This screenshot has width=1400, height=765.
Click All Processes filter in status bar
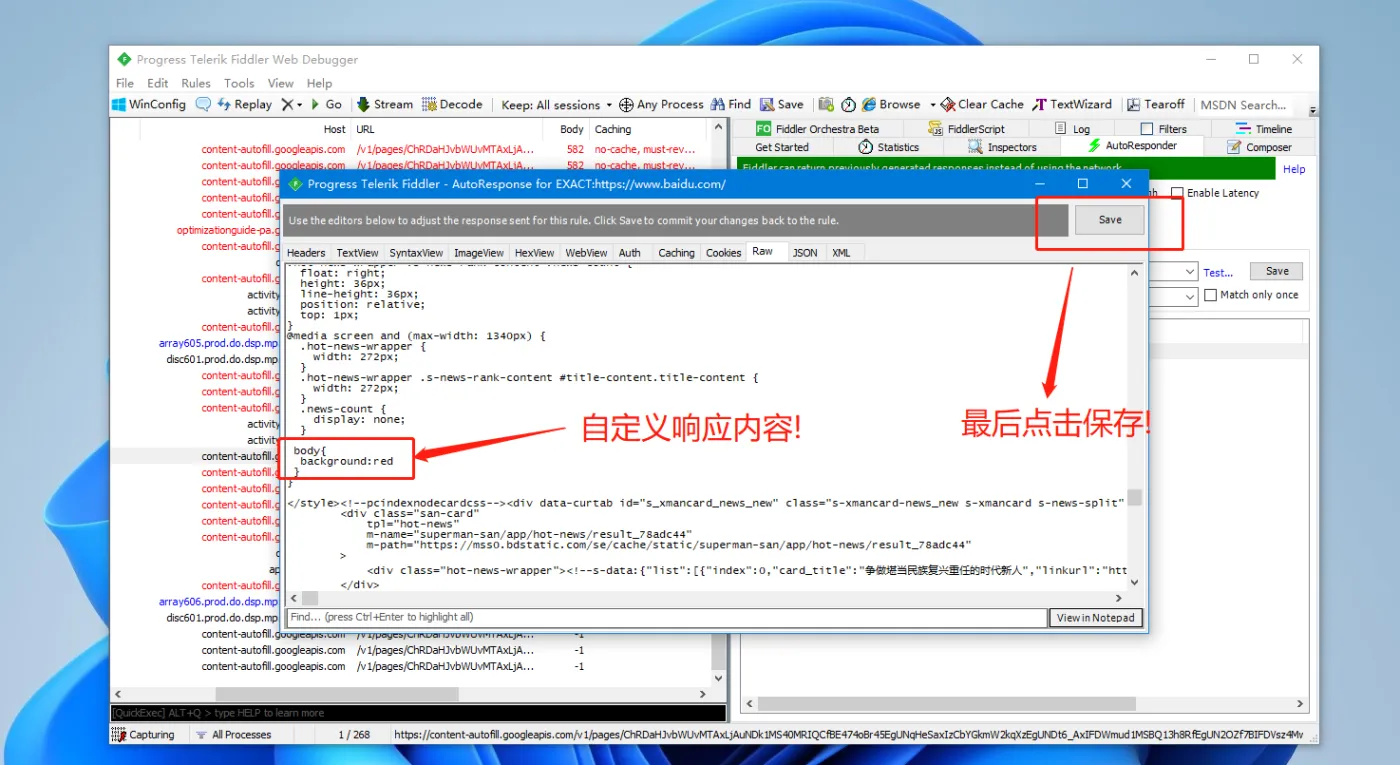point(234,734)
